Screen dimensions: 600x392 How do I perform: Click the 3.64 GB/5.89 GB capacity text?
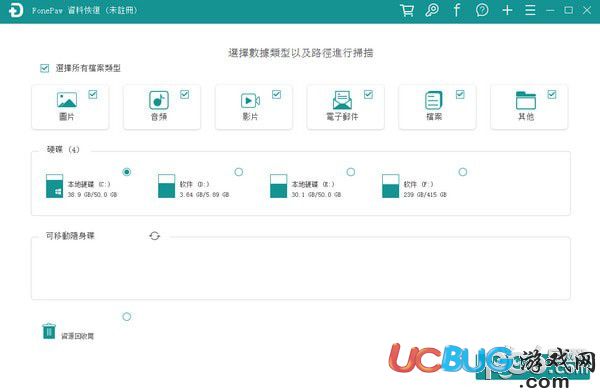pos(204,194)
